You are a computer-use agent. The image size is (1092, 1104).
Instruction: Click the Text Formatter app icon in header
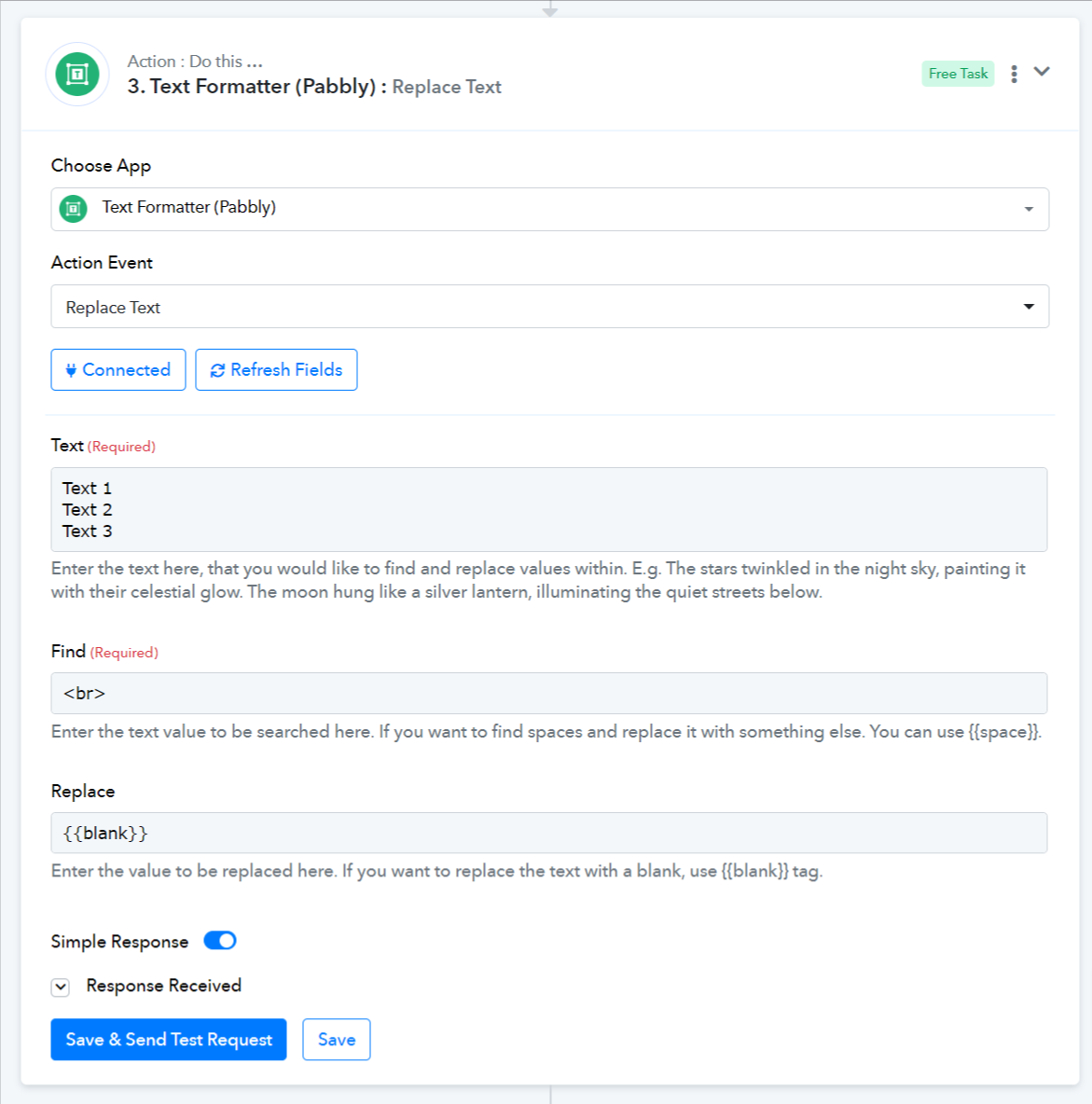pos(77,74)
